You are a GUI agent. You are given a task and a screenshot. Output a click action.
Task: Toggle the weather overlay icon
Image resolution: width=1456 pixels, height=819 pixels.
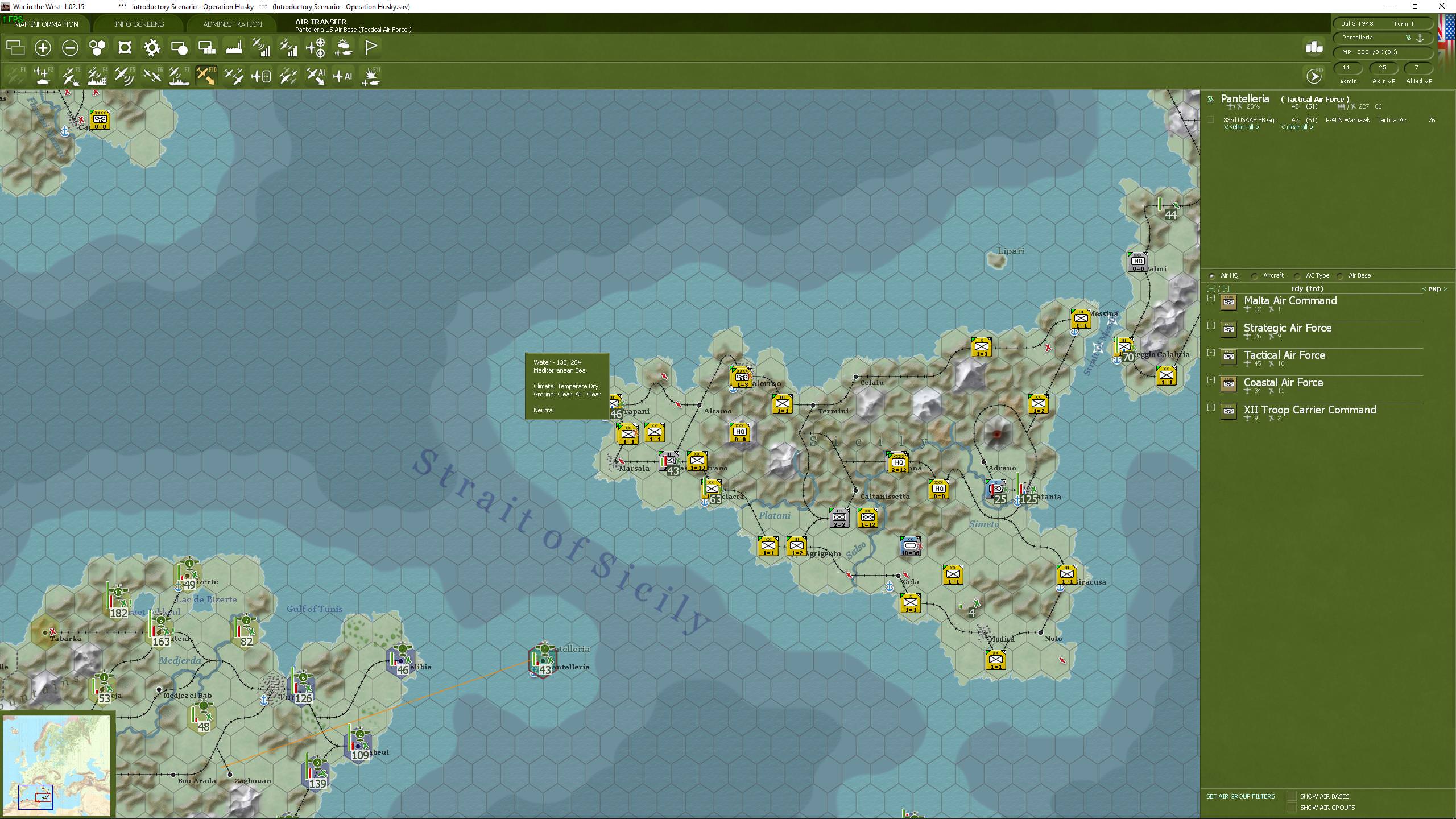(x=344, y=48)
